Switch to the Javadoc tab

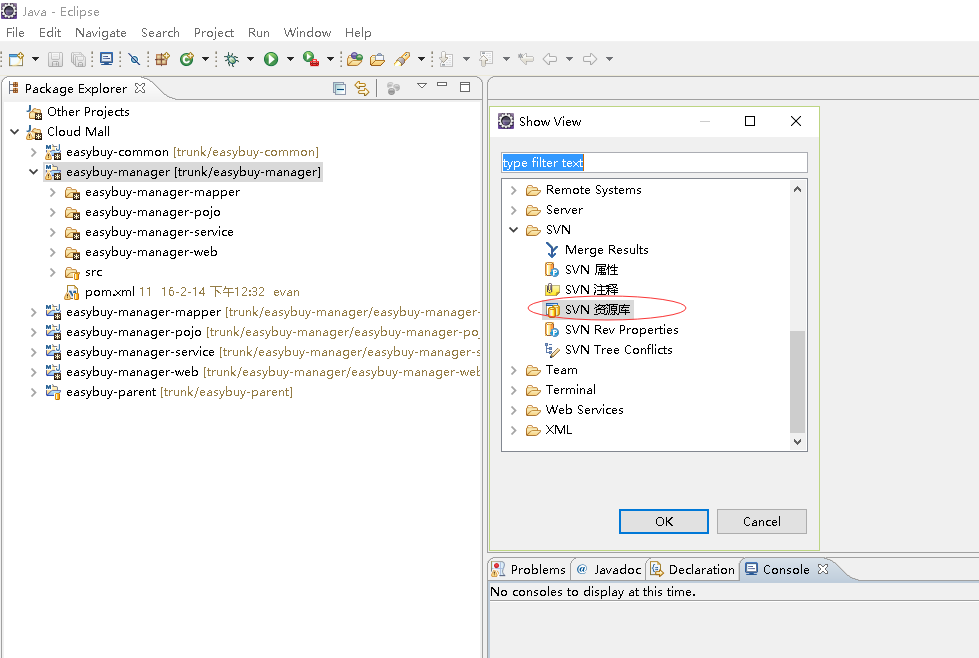609,569
